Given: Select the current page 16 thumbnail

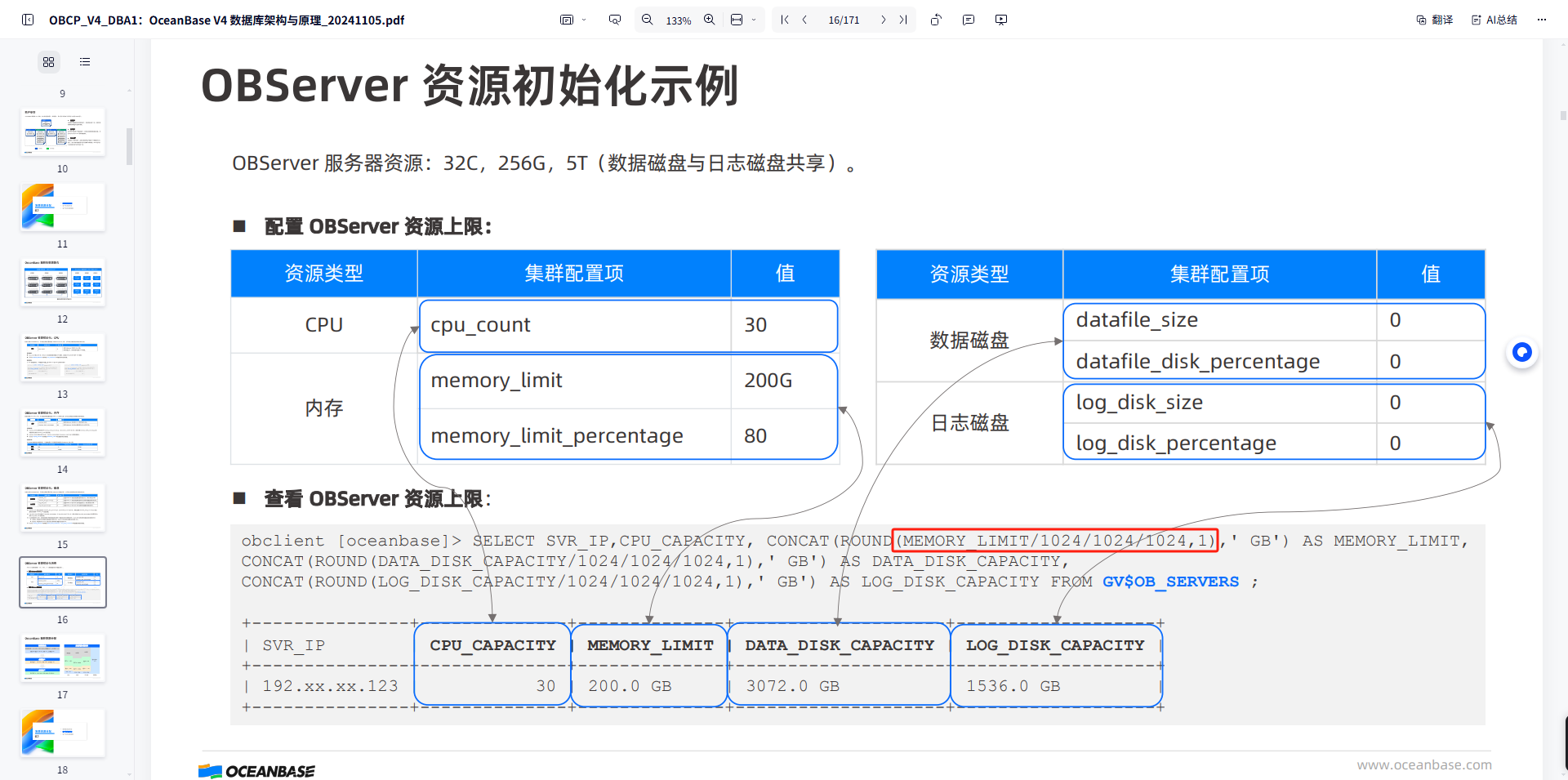Looking at the screenshot, I should pos(63,582).
